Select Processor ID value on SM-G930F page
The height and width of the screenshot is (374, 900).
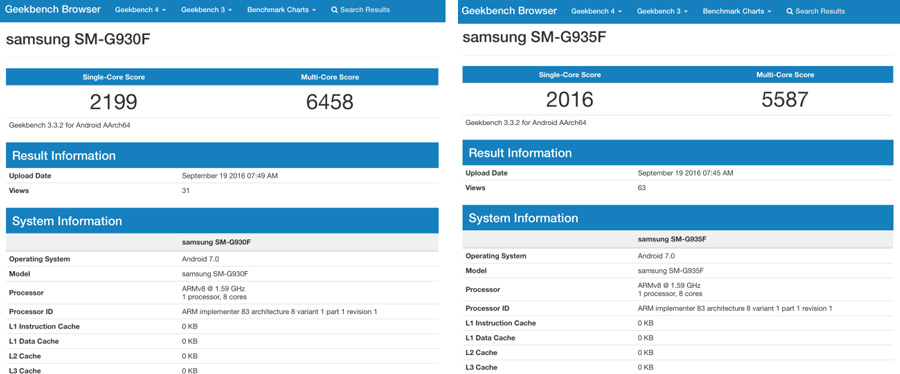tap(280, 311)
